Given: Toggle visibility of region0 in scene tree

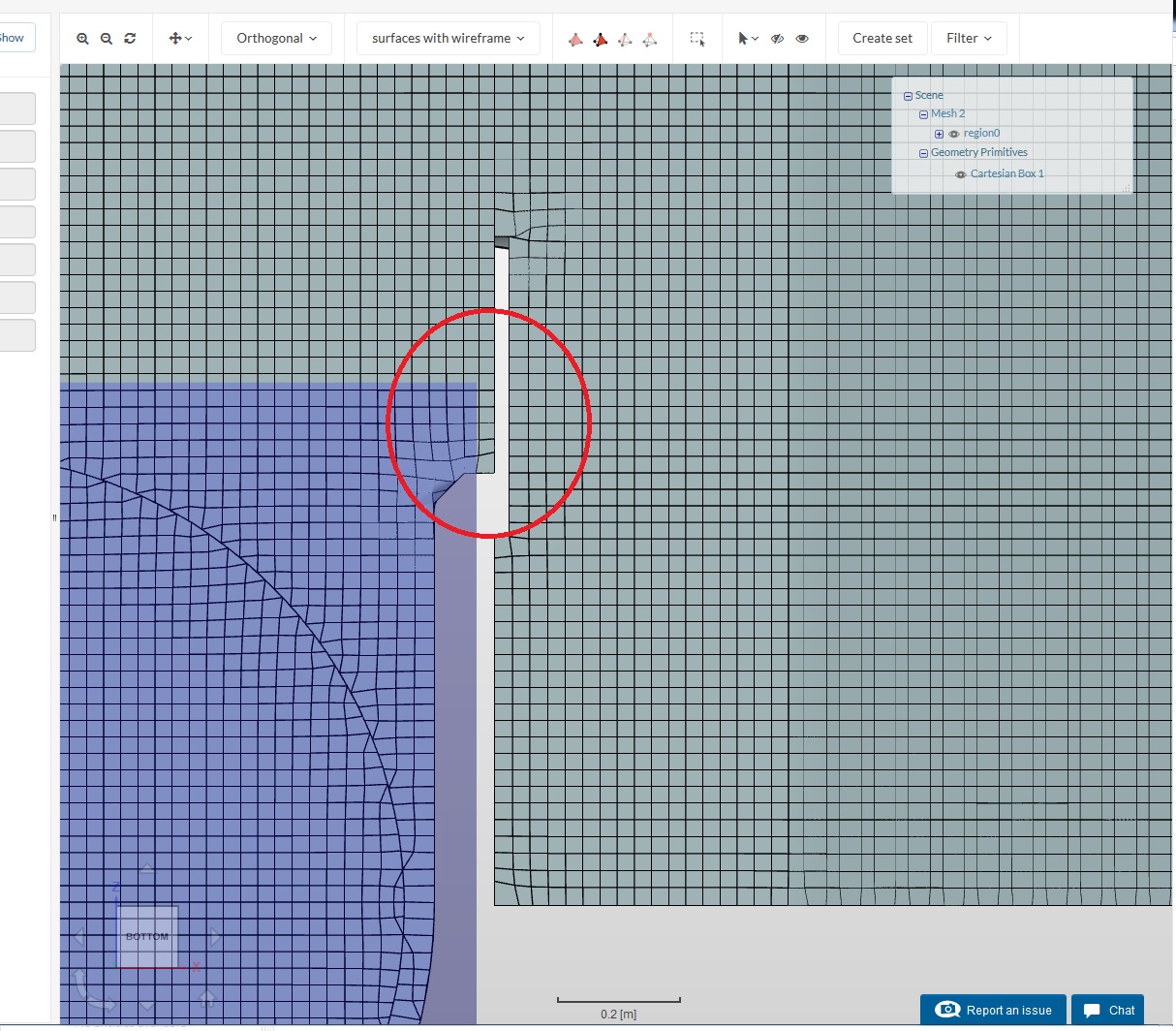Looking at the screenshot, I should tap(953, 133).
